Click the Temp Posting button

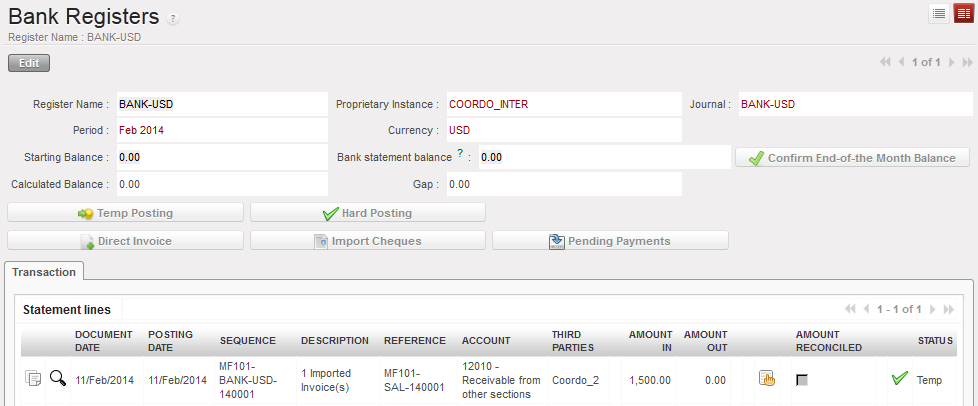125,213
